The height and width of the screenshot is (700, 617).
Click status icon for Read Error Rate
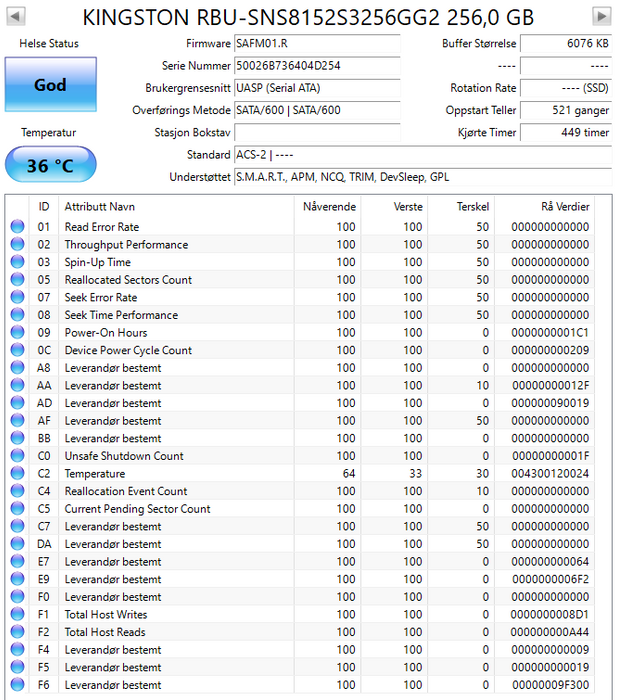click(17, 227)
